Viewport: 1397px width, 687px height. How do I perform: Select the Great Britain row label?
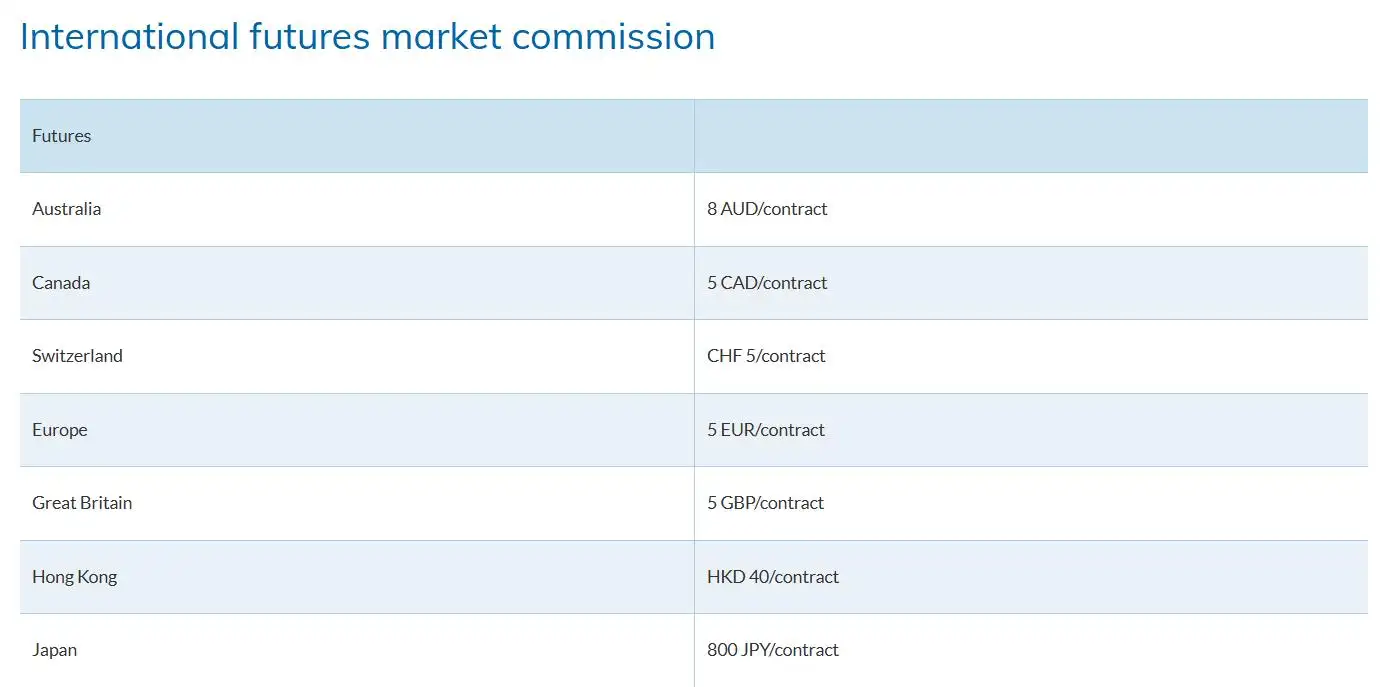click(82, 503)
